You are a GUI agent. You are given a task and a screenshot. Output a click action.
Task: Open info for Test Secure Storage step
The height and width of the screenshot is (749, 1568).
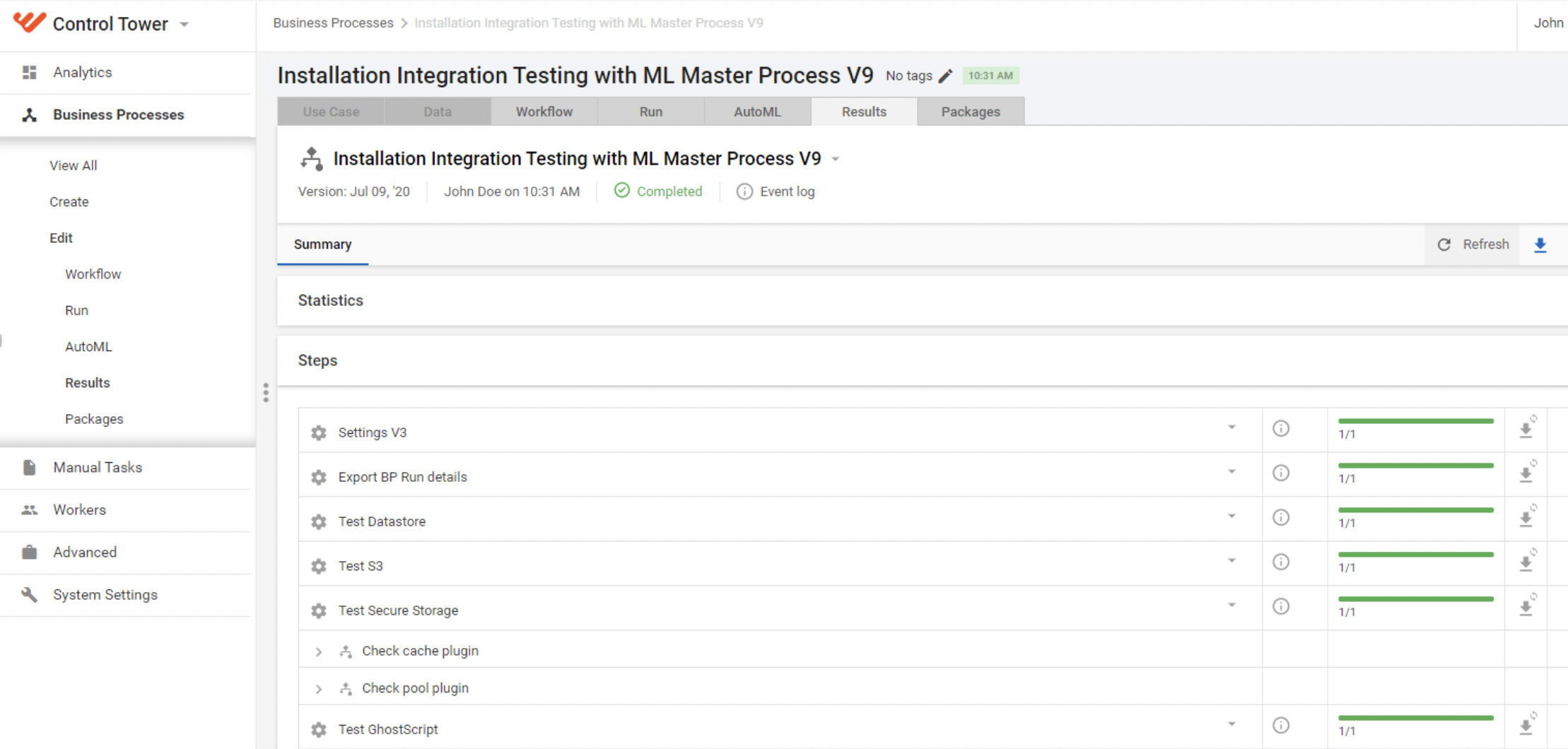[x=1281, y=606]
